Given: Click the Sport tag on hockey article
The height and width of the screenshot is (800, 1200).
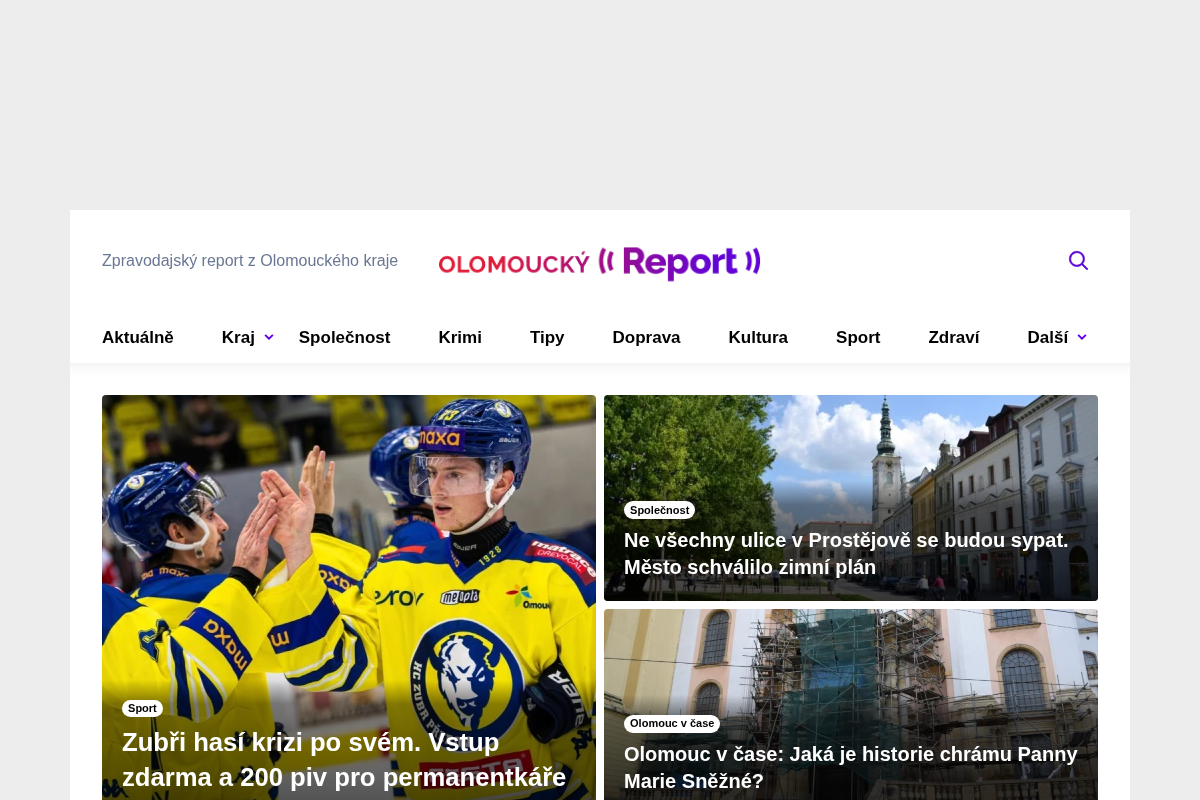Looking at the screenshot, I should tap(142, 708).
